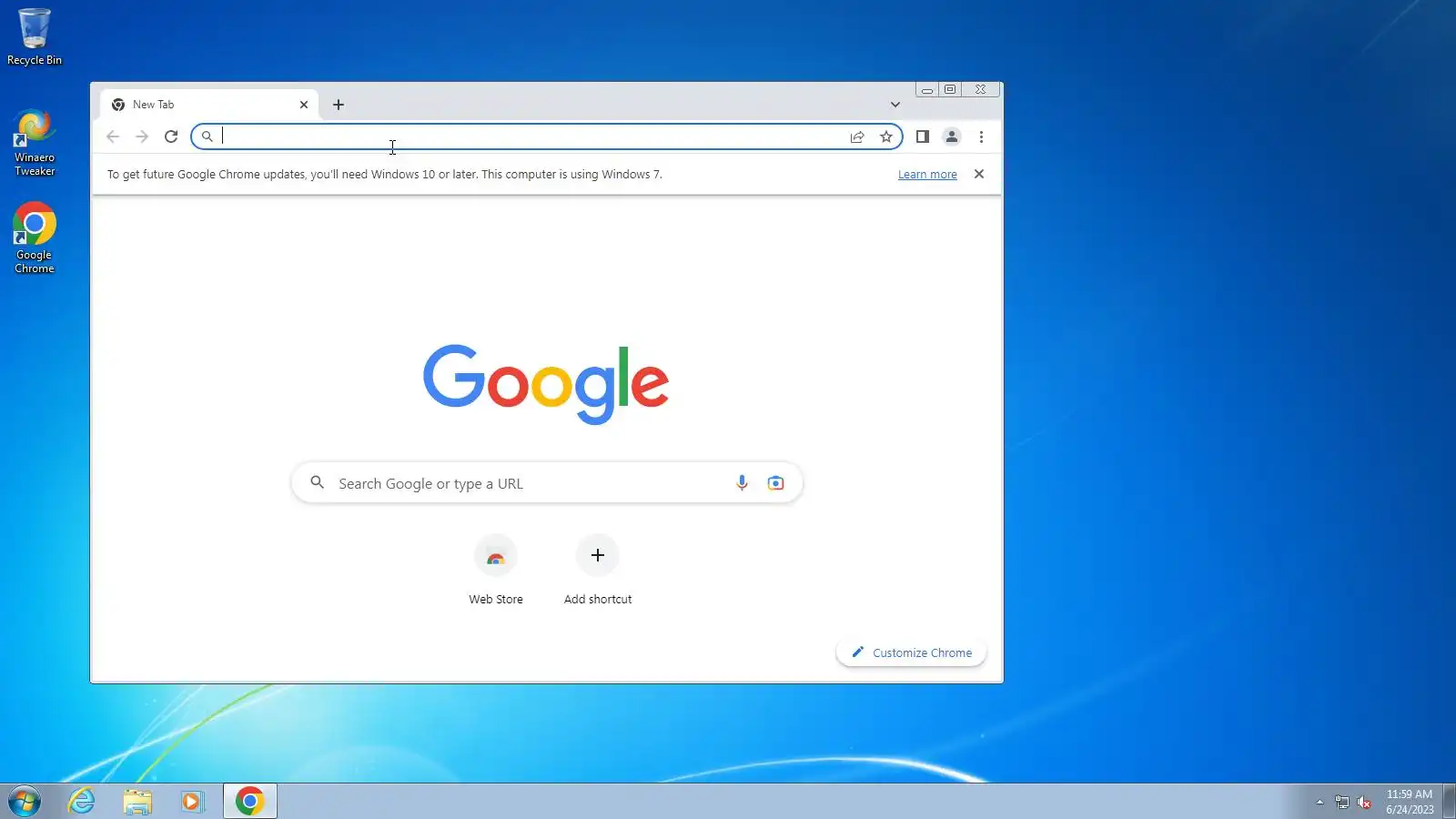Image resolution: width=1456 pixels, height=819 pixels.
Task: Bookmark this tab with the star icon
Action: [886, 136]
